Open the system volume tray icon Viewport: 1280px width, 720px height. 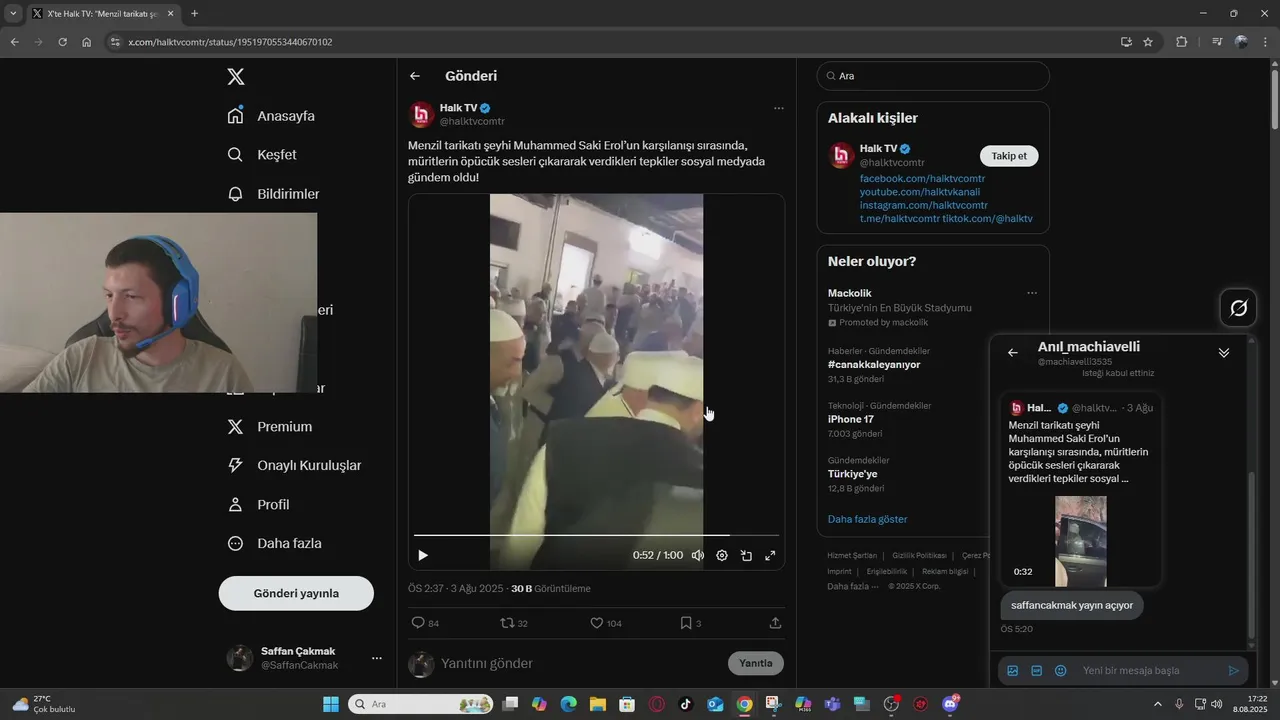point(1216,704)
